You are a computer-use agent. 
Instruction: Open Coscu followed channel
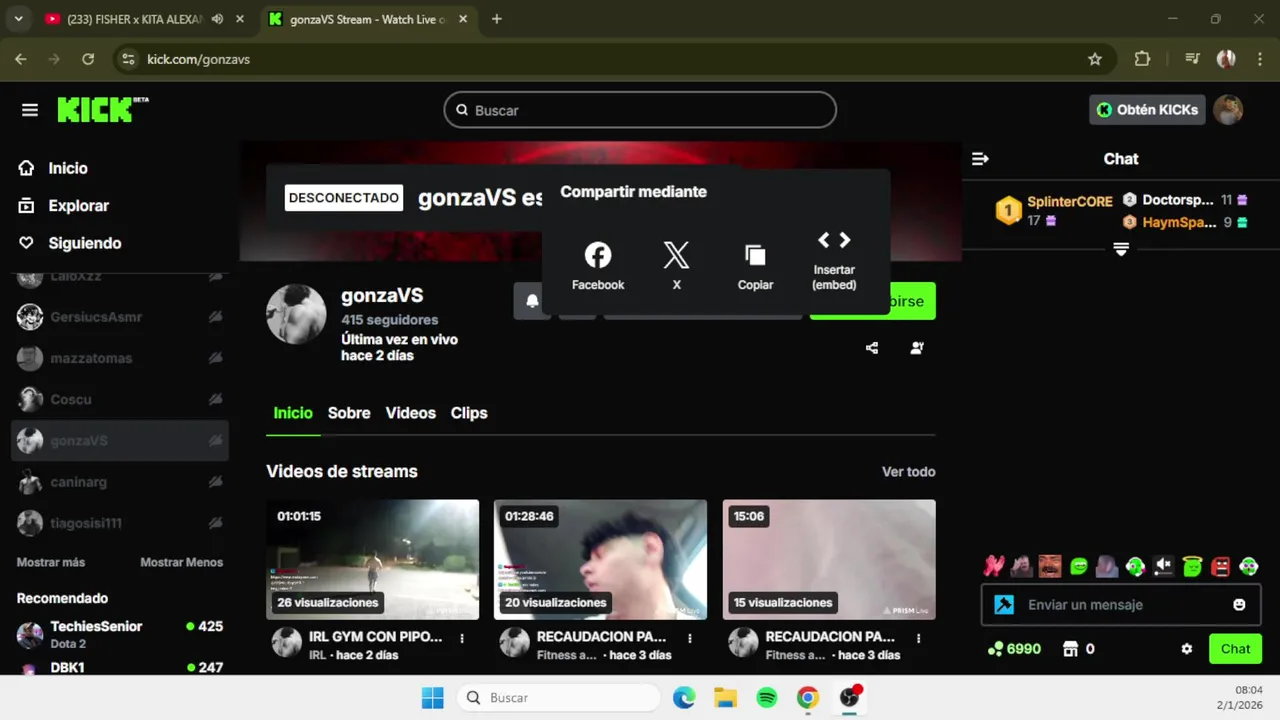[120, 399]
